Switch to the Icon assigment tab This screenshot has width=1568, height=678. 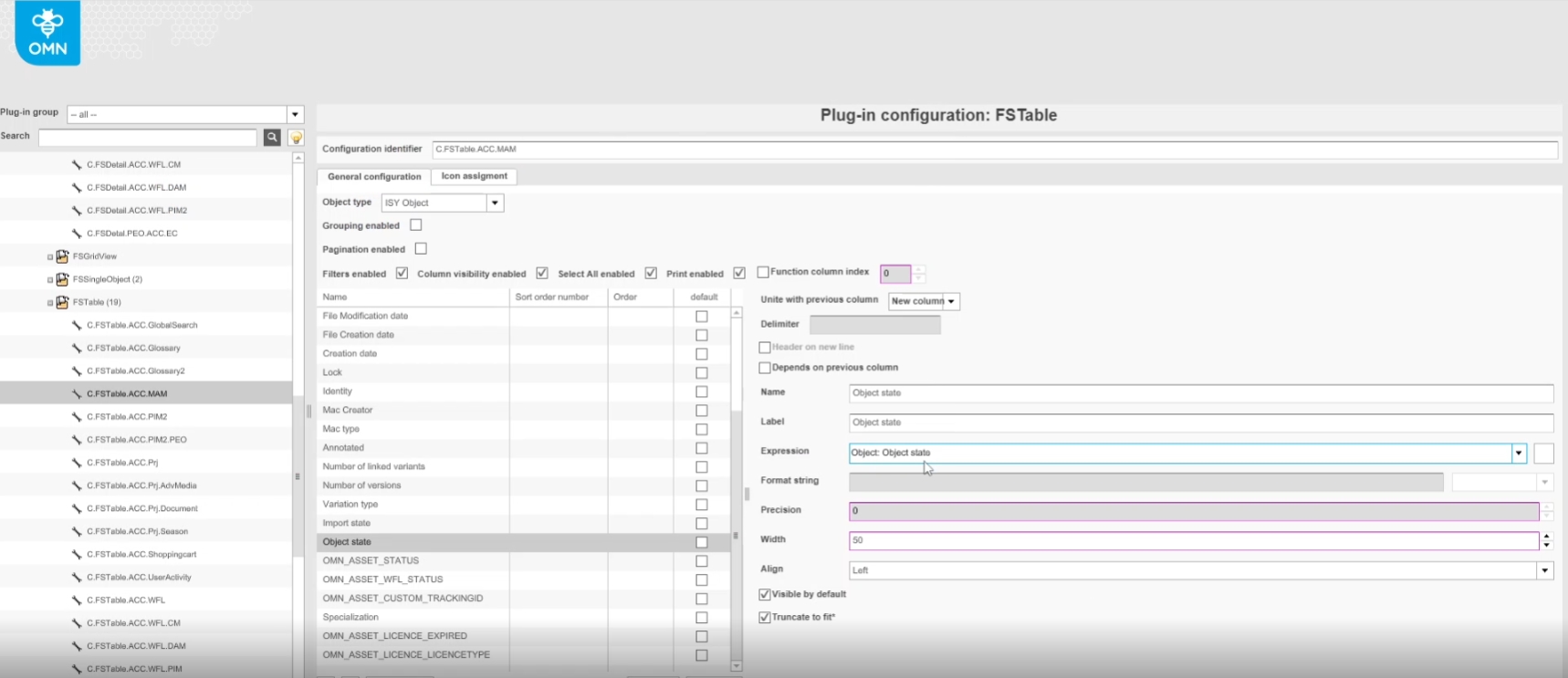474,176
